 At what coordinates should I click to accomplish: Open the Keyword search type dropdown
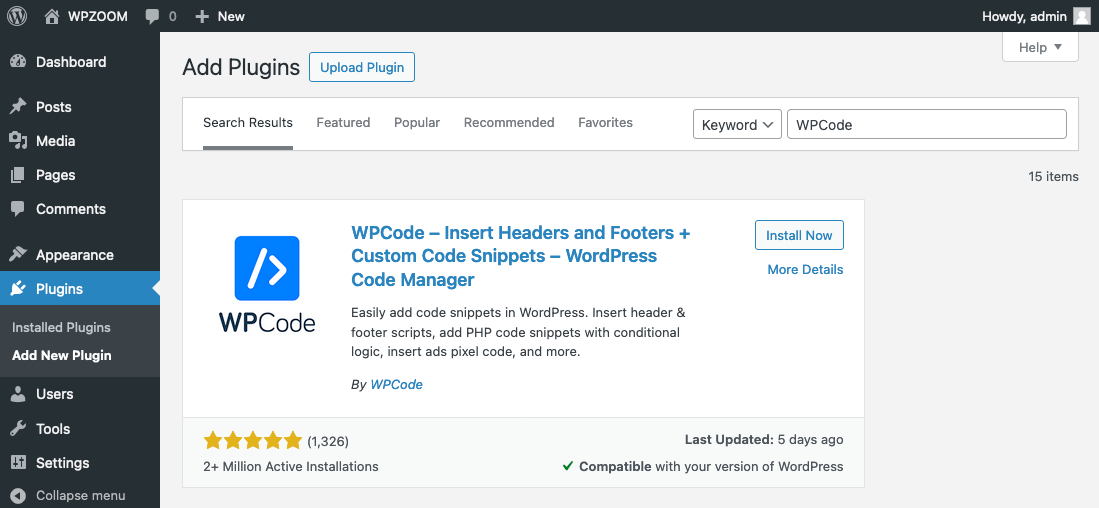coord(737,125)
